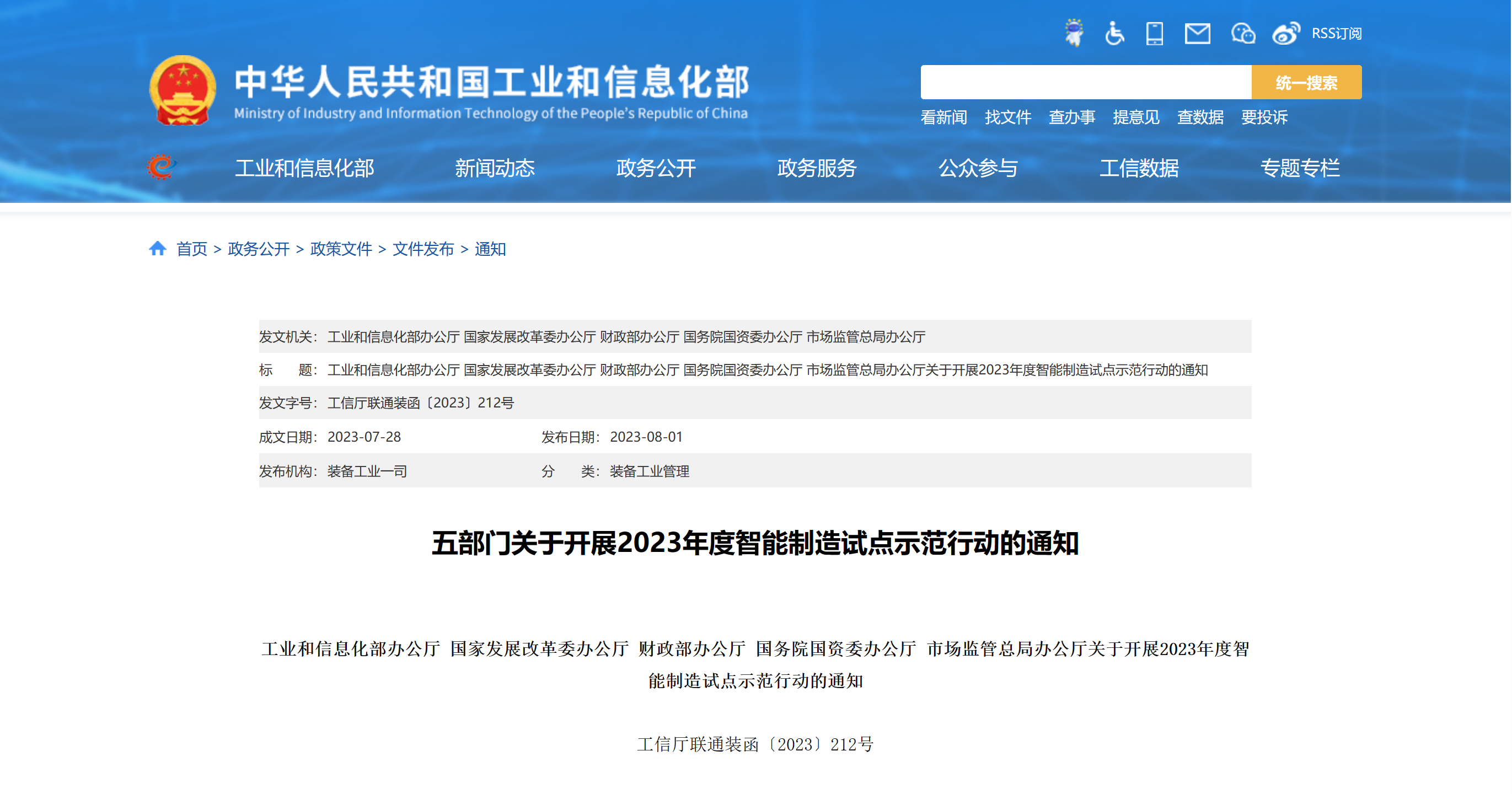Viewport: 1512px width, 794px height.
Task: Click the wheelchair accessibility icon
Action: pyautogui.click(x=1114, y=33)
